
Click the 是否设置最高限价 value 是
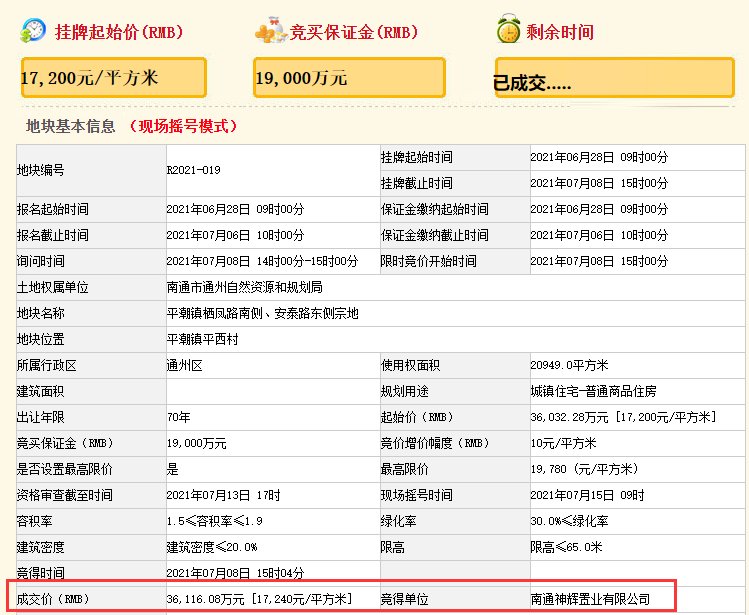(172, 469)
